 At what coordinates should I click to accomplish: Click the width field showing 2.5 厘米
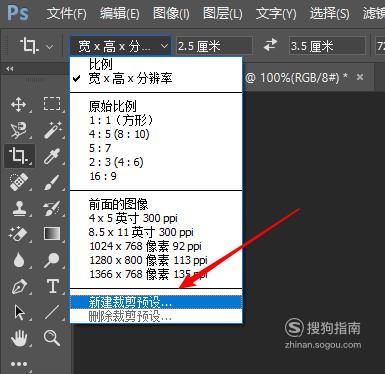(214, 46)
